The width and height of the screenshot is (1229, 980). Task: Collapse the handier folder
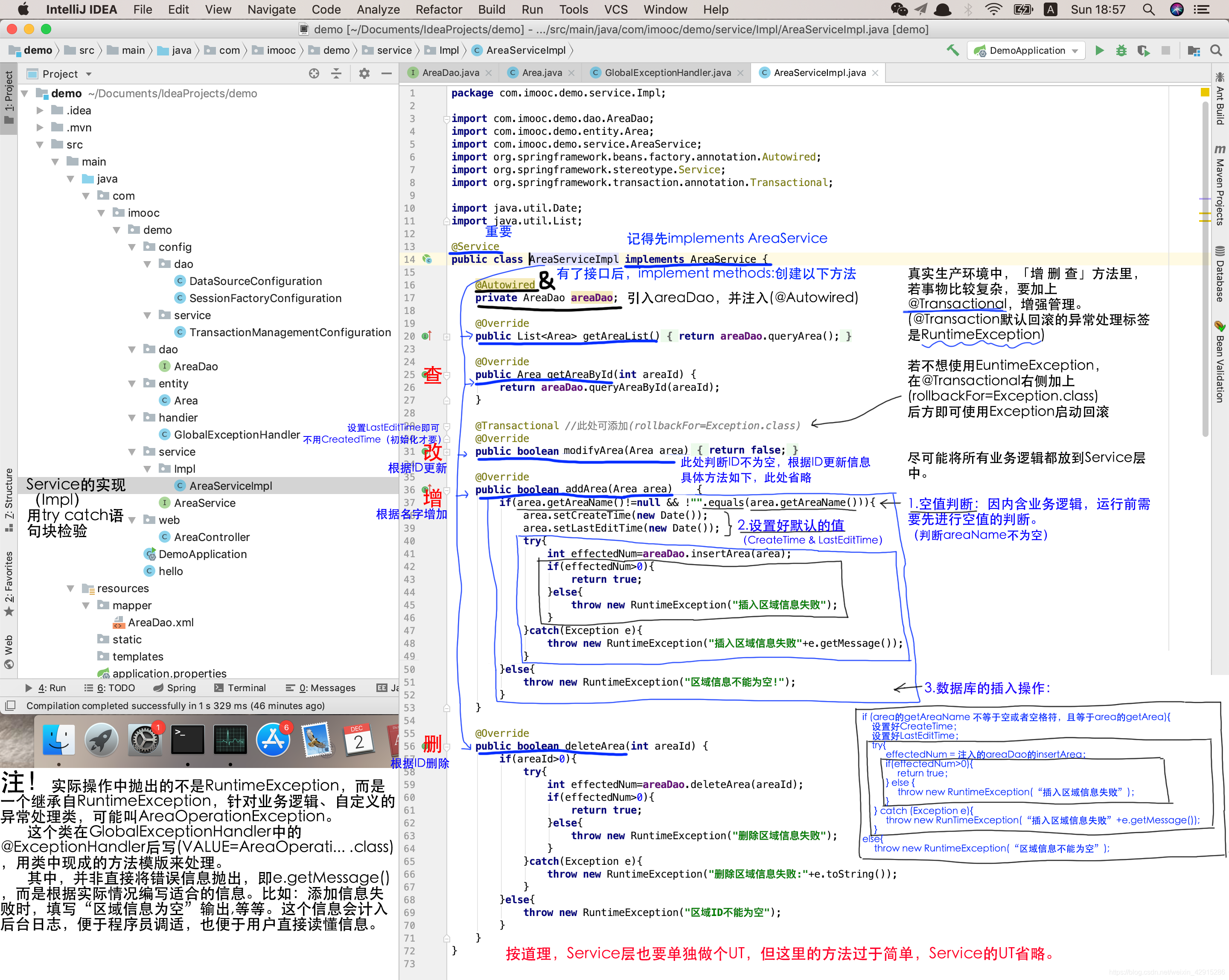132,418
